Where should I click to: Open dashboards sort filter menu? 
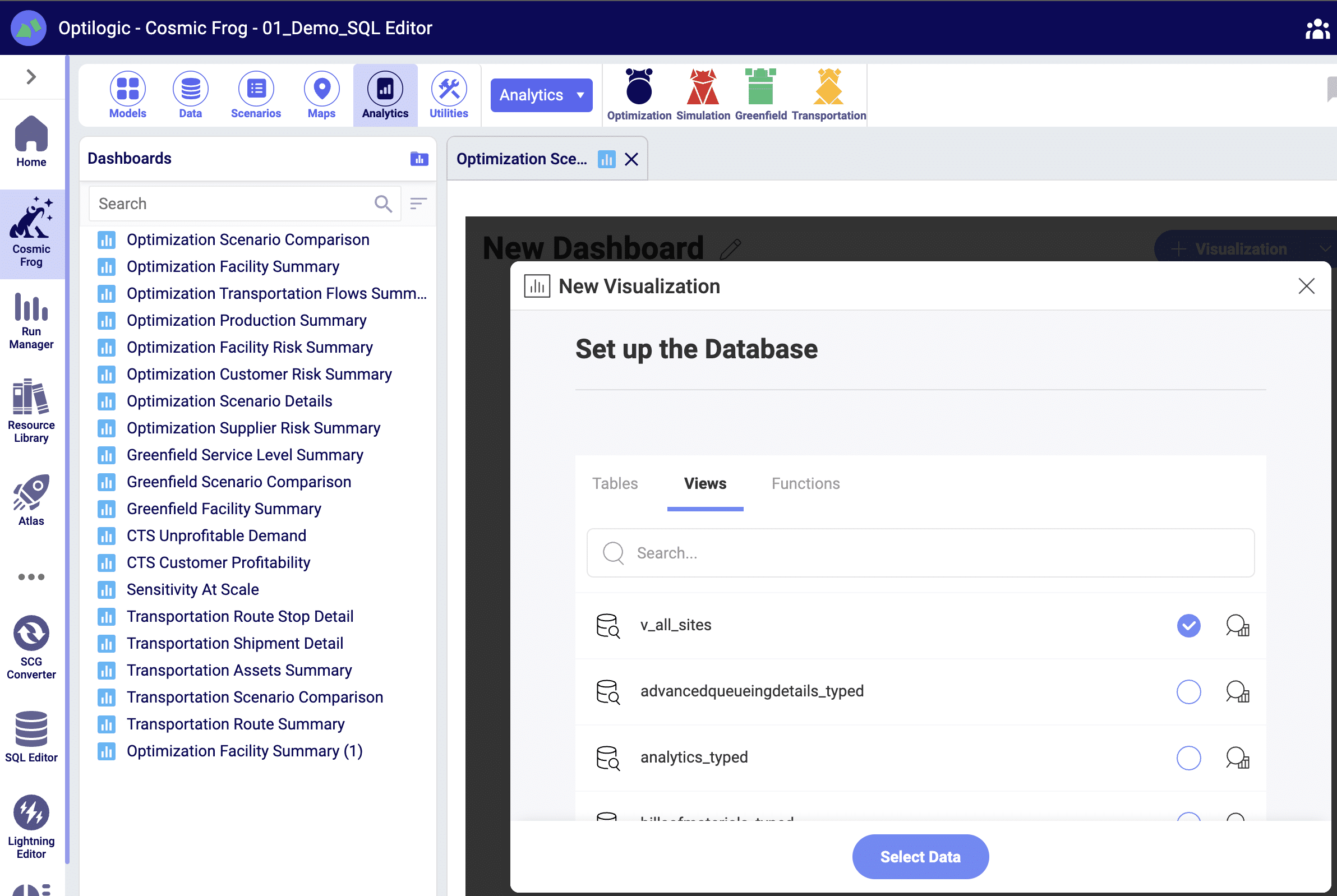418,204
